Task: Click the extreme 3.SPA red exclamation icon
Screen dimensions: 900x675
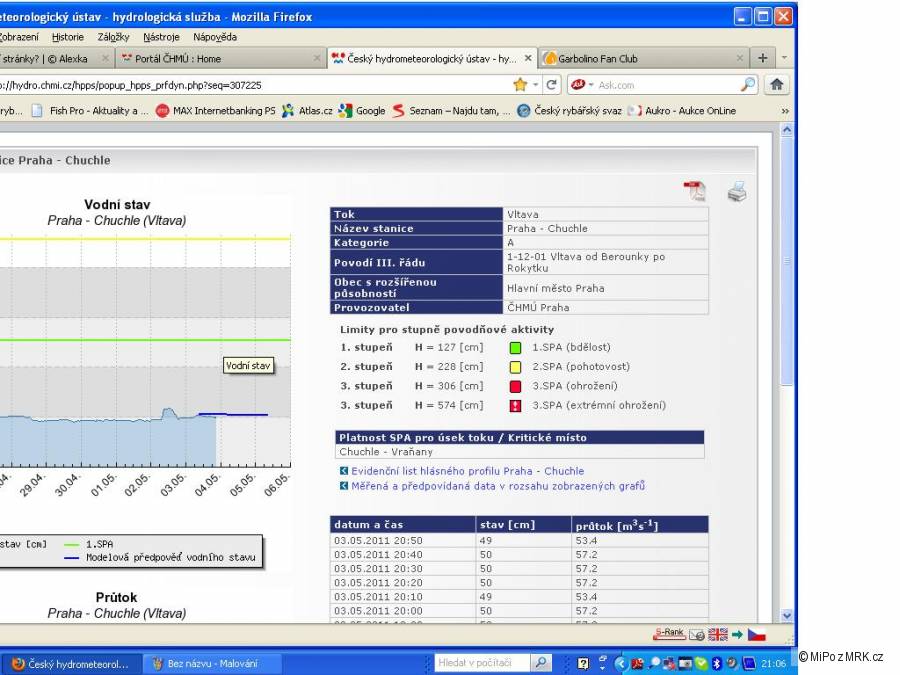Action: [x=515, y=406]
